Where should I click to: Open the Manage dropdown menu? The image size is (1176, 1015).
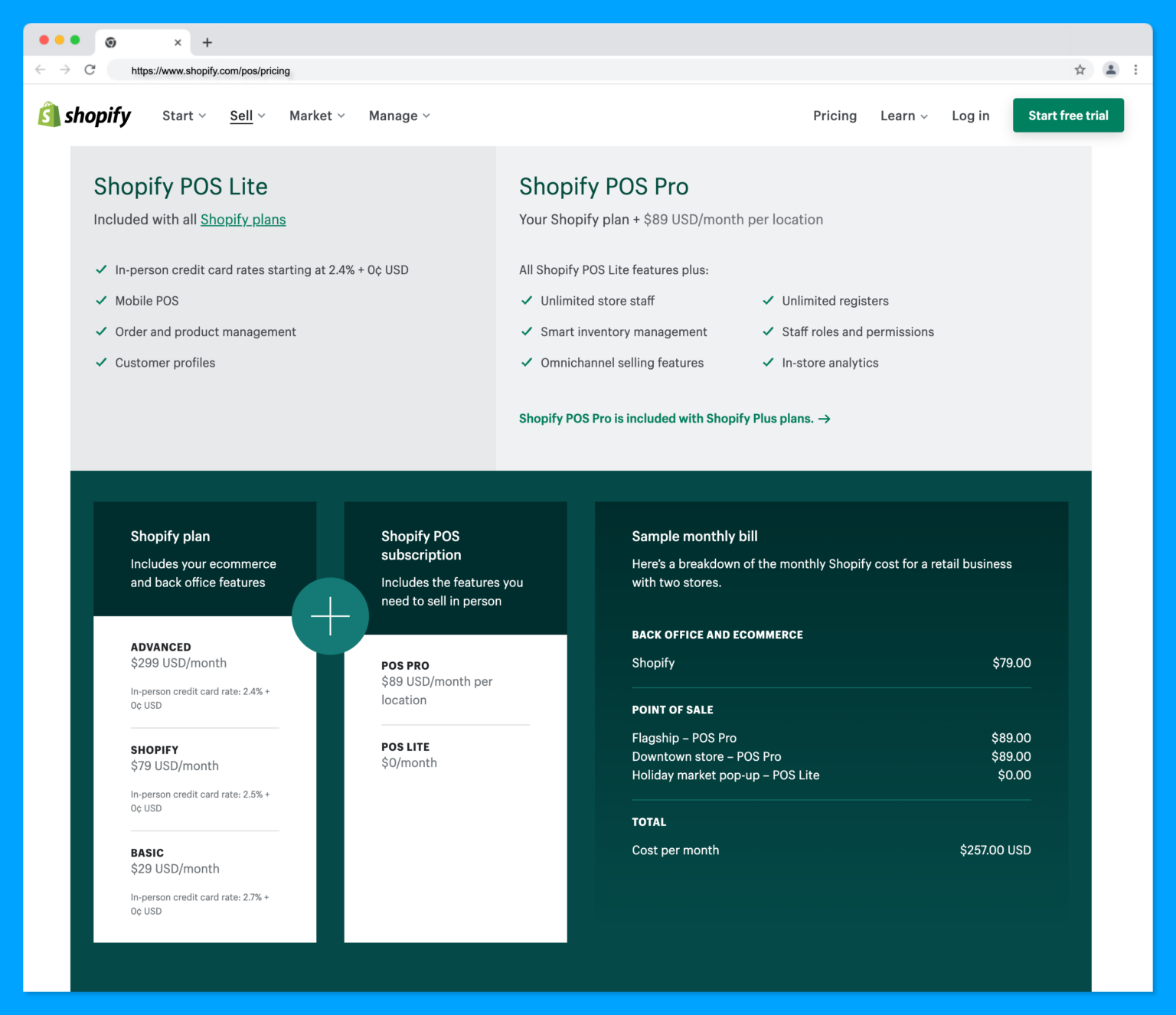tap(399, 116)
